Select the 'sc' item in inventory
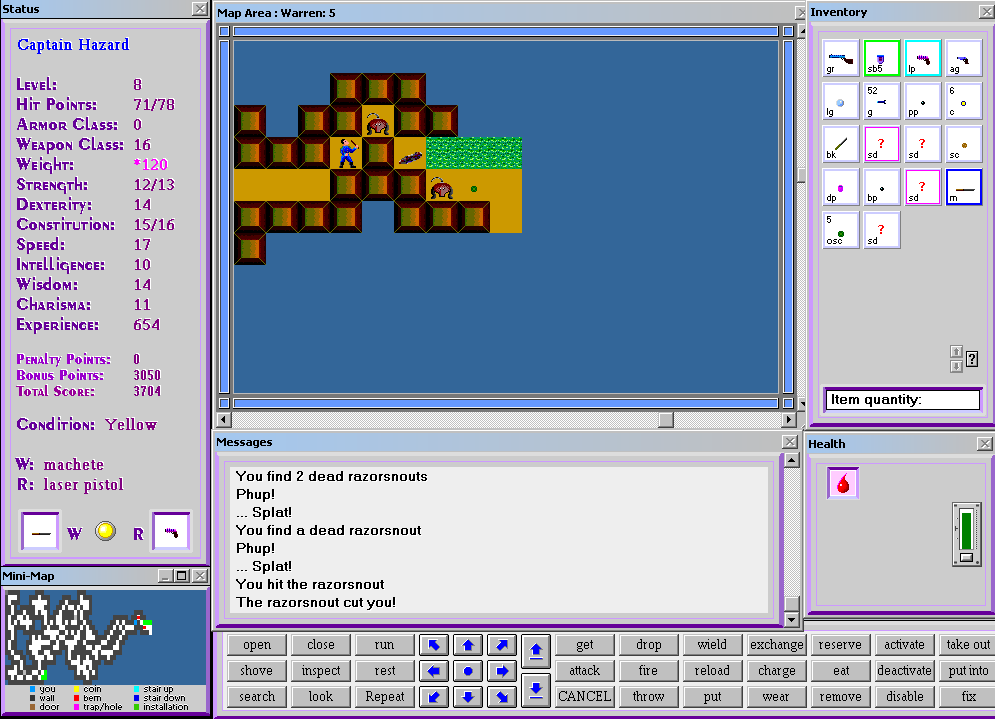 coord(963,144)
